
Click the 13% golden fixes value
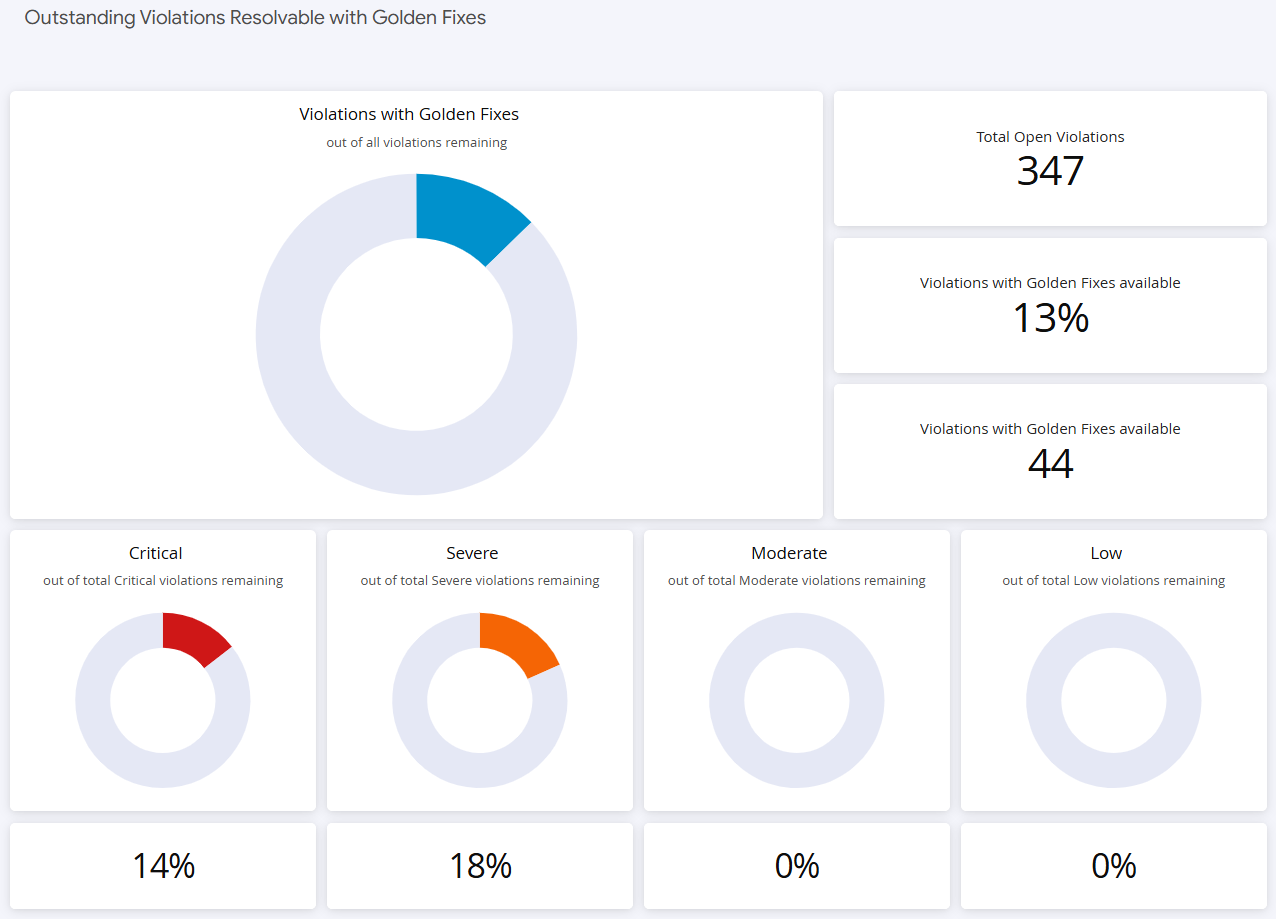pos(1050,318)
